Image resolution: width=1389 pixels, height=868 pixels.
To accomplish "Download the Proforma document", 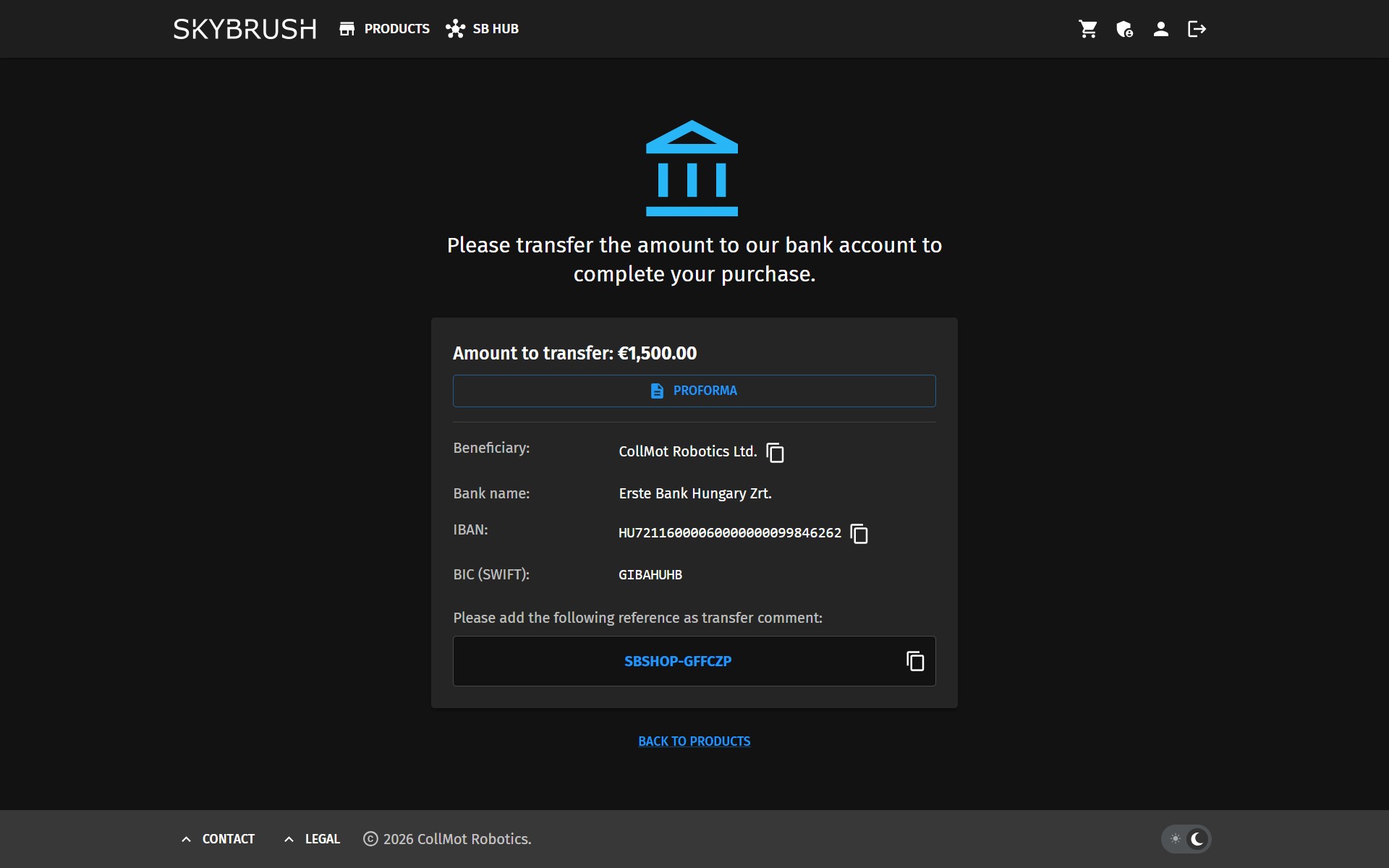I will [694, 391].
